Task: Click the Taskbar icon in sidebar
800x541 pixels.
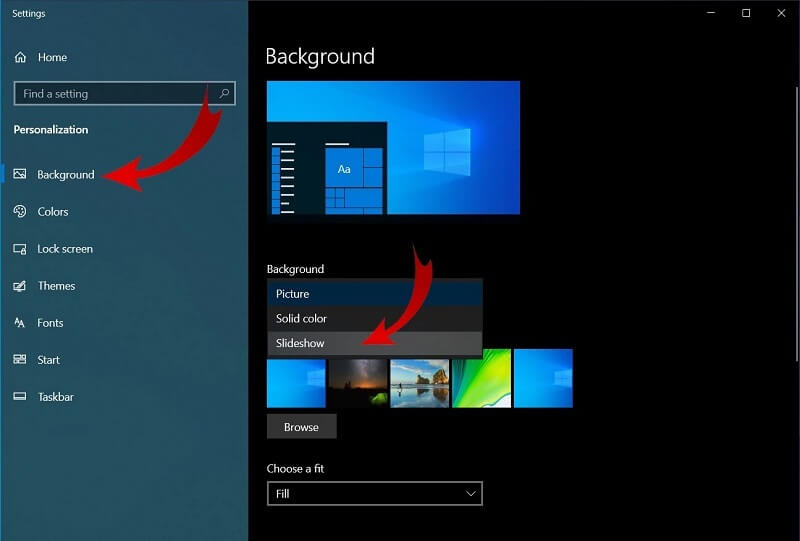Action: [x=20, y=397]
